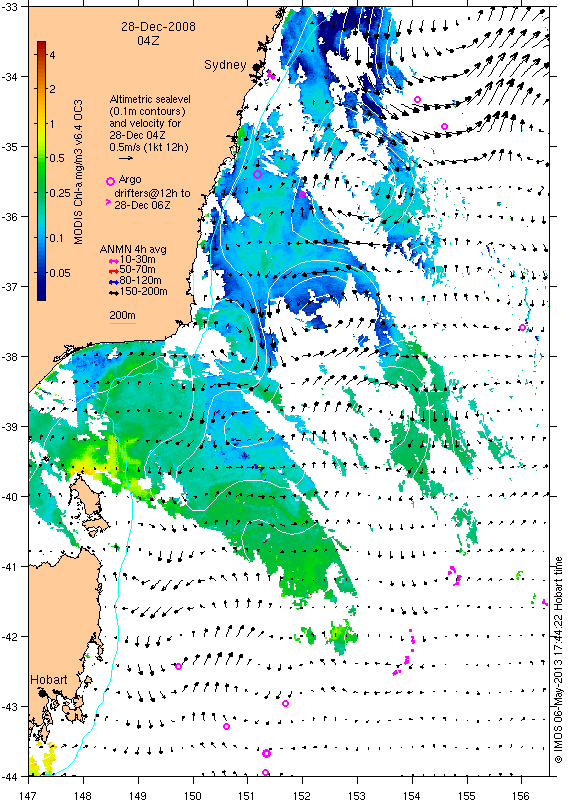Click latitude axis label -38
The image size is (570, 800).
(x=9, y=357)
